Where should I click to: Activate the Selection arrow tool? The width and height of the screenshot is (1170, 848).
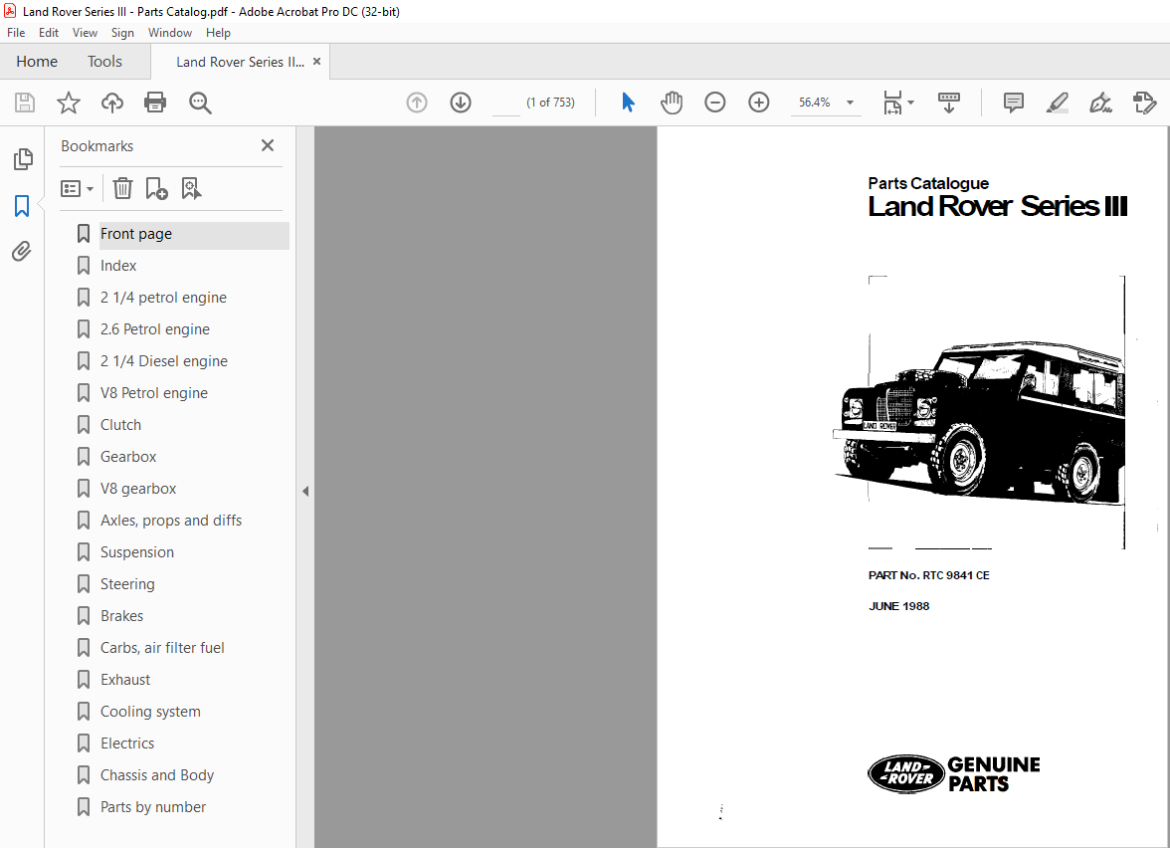[628, 102]
